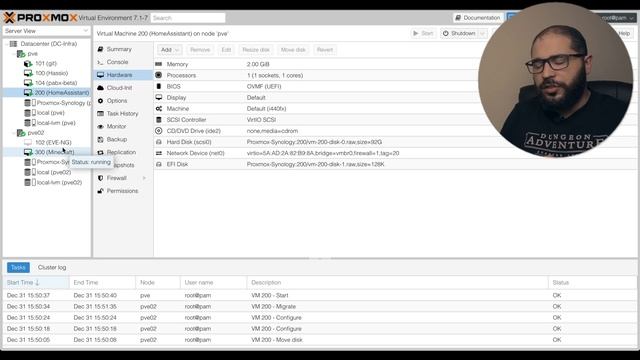The height and width of the screenshot is (360, 640).
Task: Open the Documentation link button
Action: (x=477, y=18)
